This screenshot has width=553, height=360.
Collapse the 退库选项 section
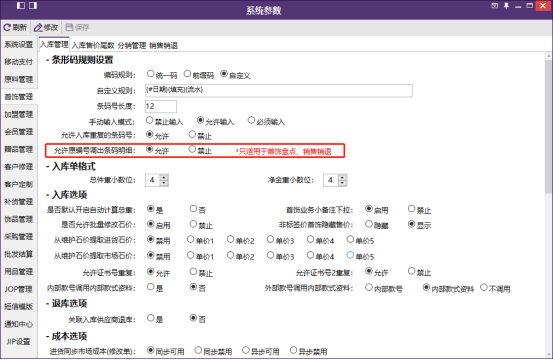click(x=47, y=304)
